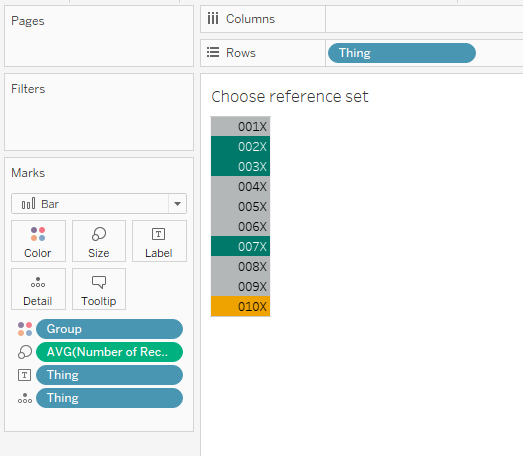Toggle the 002X reference set bar

(240, 146)
